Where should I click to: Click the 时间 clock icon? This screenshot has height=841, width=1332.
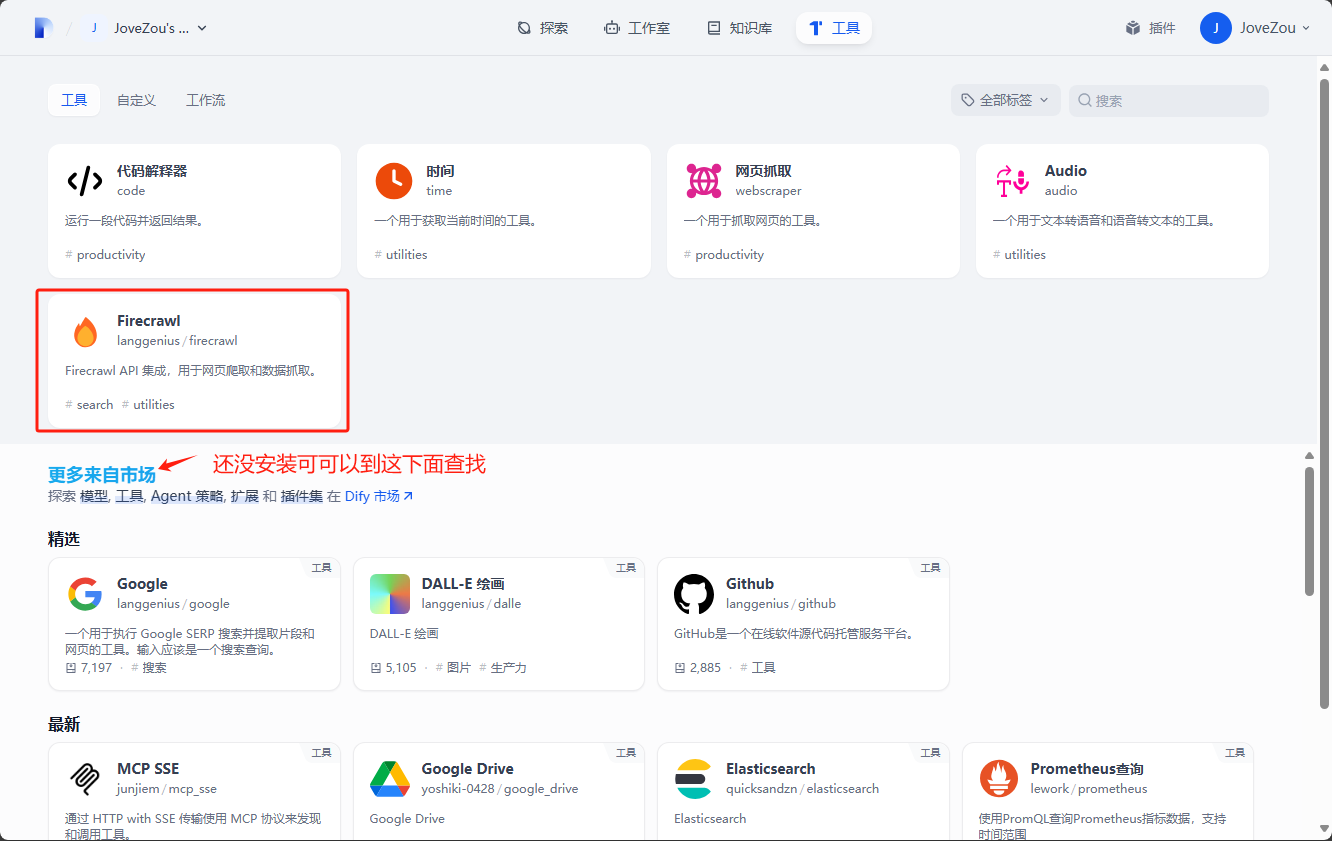394,180
